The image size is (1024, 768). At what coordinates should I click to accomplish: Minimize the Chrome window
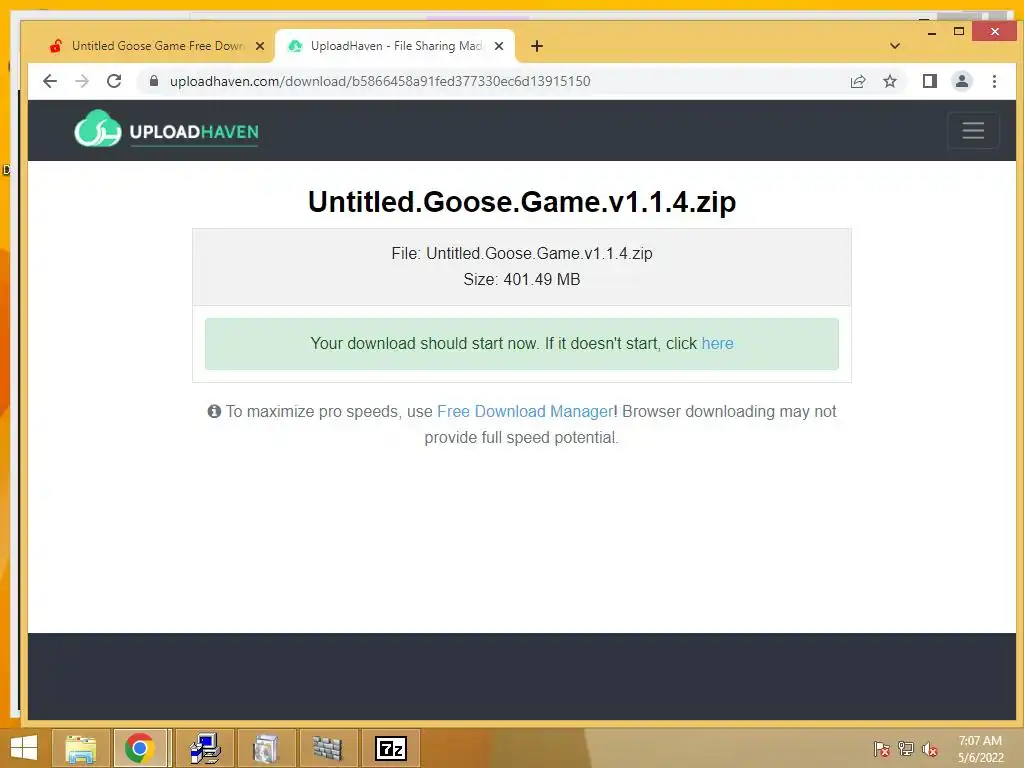[932, 31]
